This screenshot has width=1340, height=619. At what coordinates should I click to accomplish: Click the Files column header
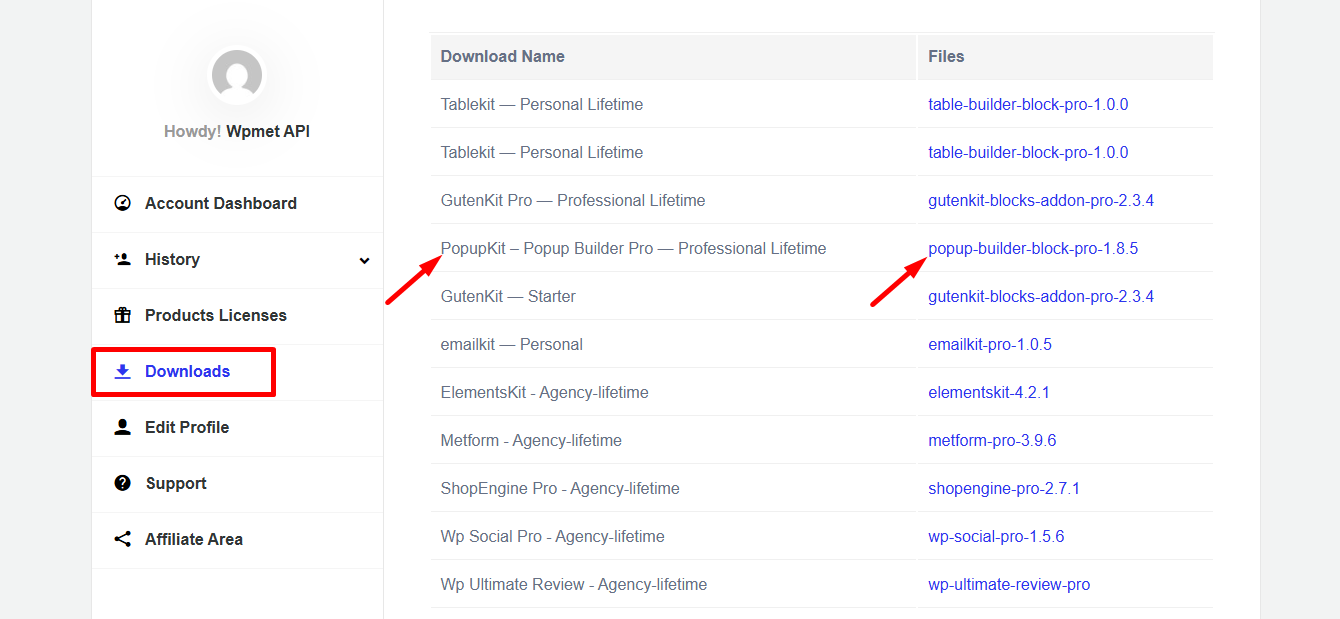point(945,56)
